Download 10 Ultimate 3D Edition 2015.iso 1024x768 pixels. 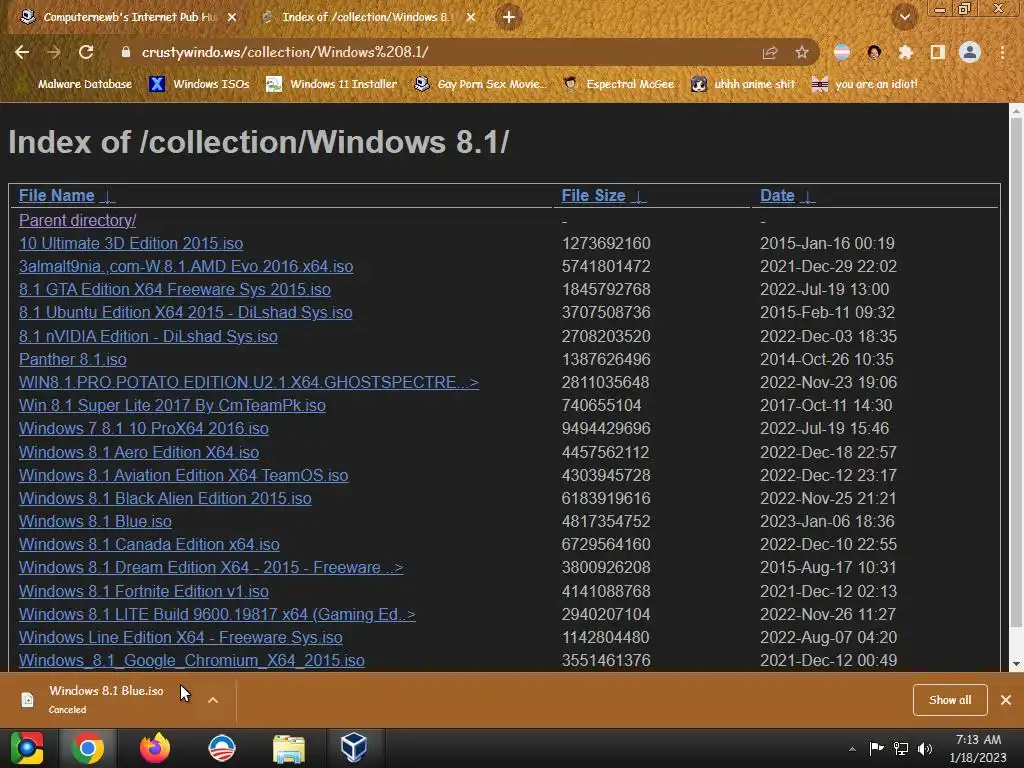(x=131, y=244)
